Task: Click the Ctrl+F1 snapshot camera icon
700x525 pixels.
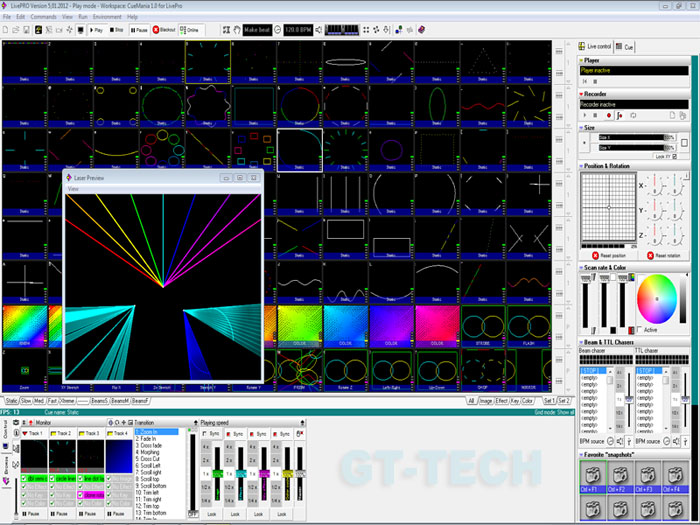Action: (592, 474)
